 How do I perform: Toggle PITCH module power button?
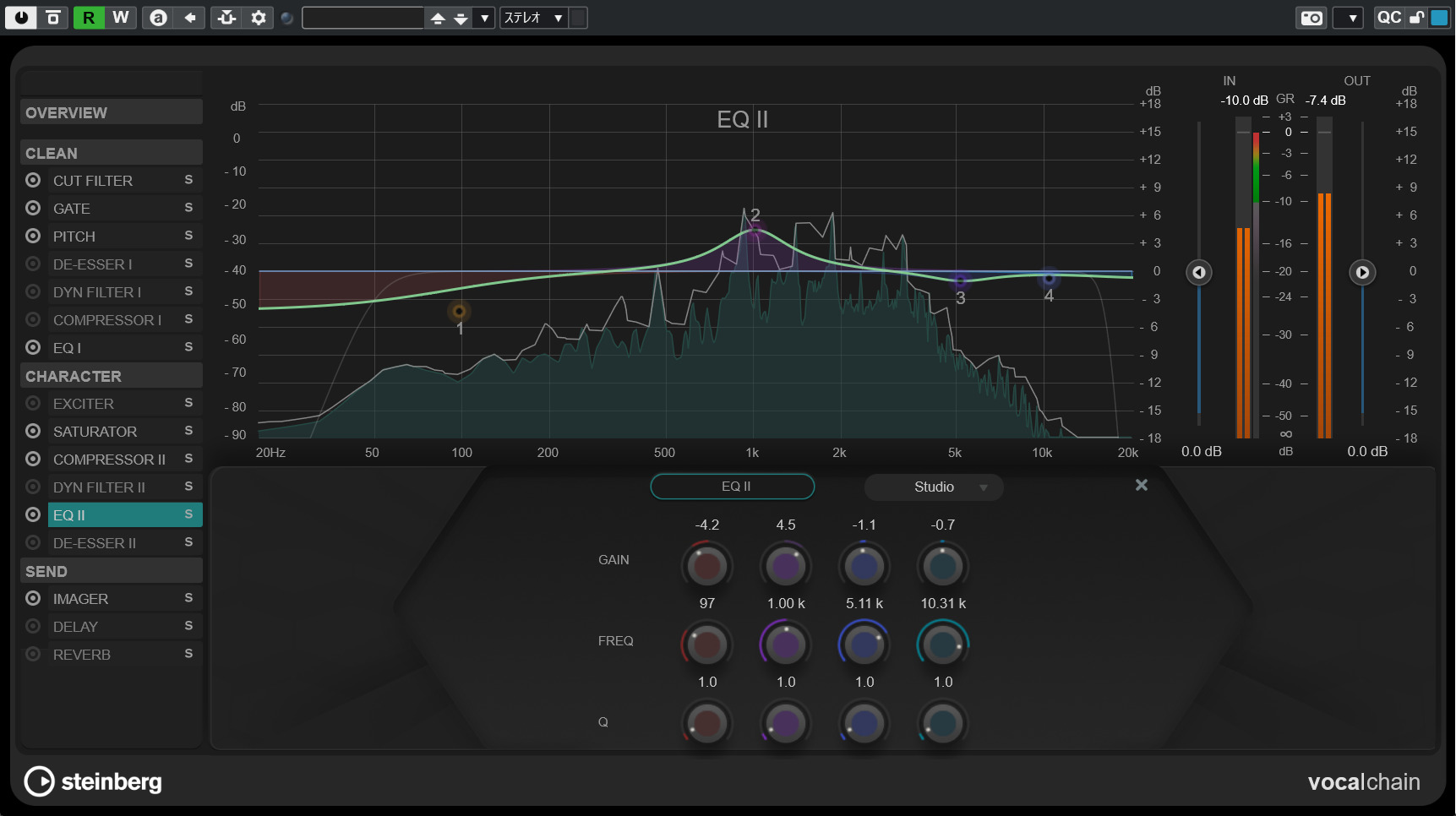click(33, 236)
